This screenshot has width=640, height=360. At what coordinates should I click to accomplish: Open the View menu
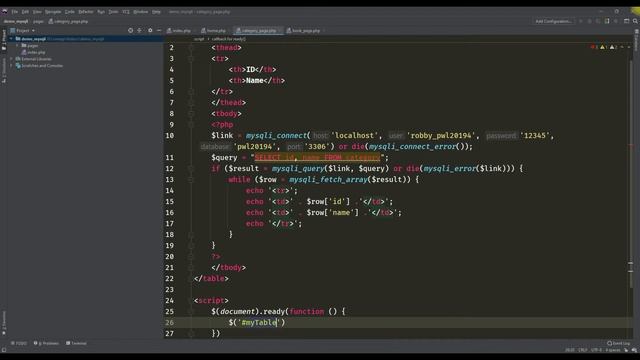coord(37,12)
